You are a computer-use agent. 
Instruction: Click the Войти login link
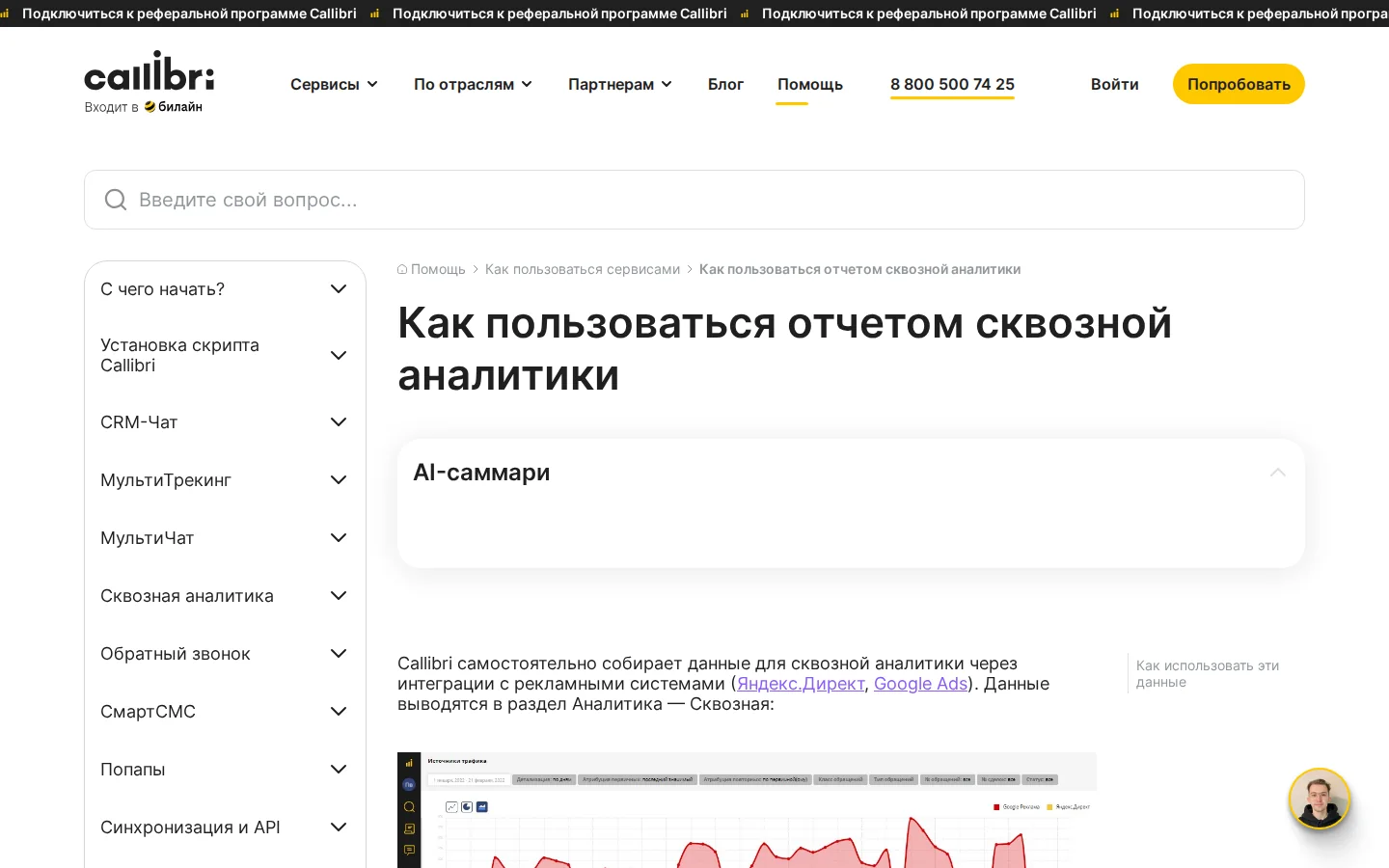tap(1114, 84)
